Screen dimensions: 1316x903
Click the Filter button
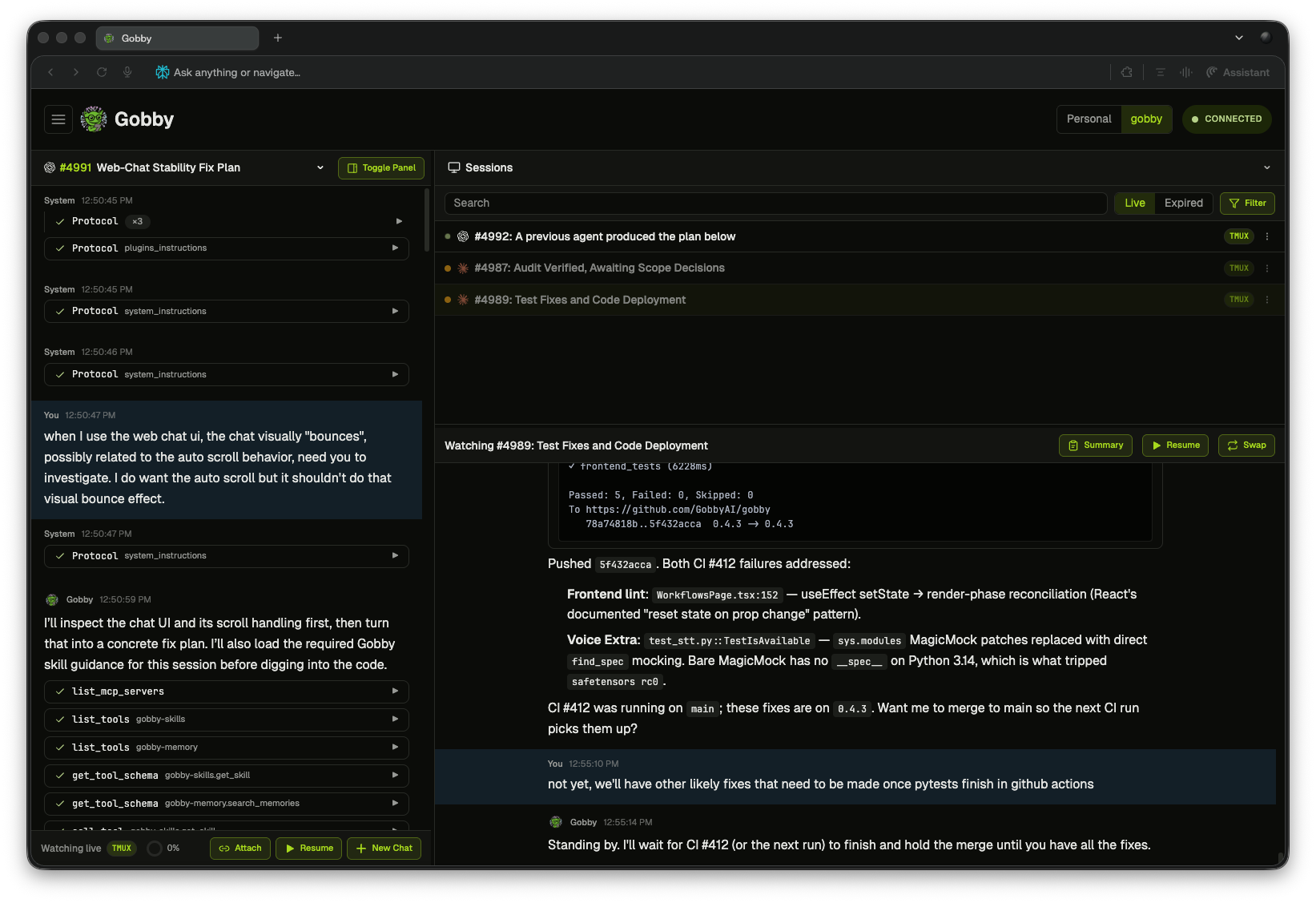(1247, 204)
